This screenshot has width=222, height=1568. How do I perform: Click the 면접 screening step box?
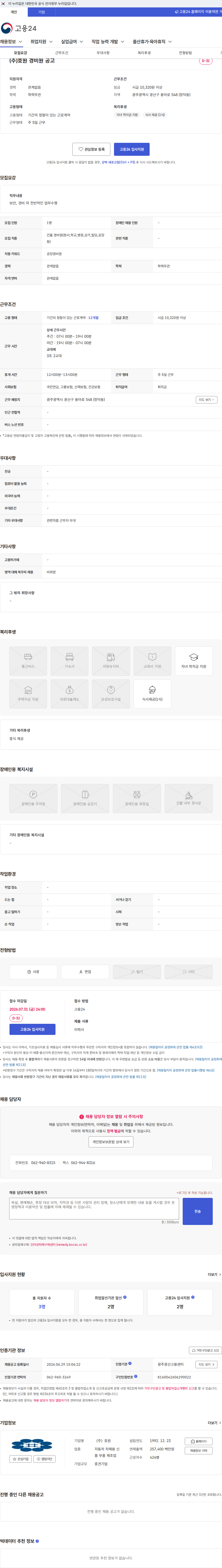[x=85, y=972]
